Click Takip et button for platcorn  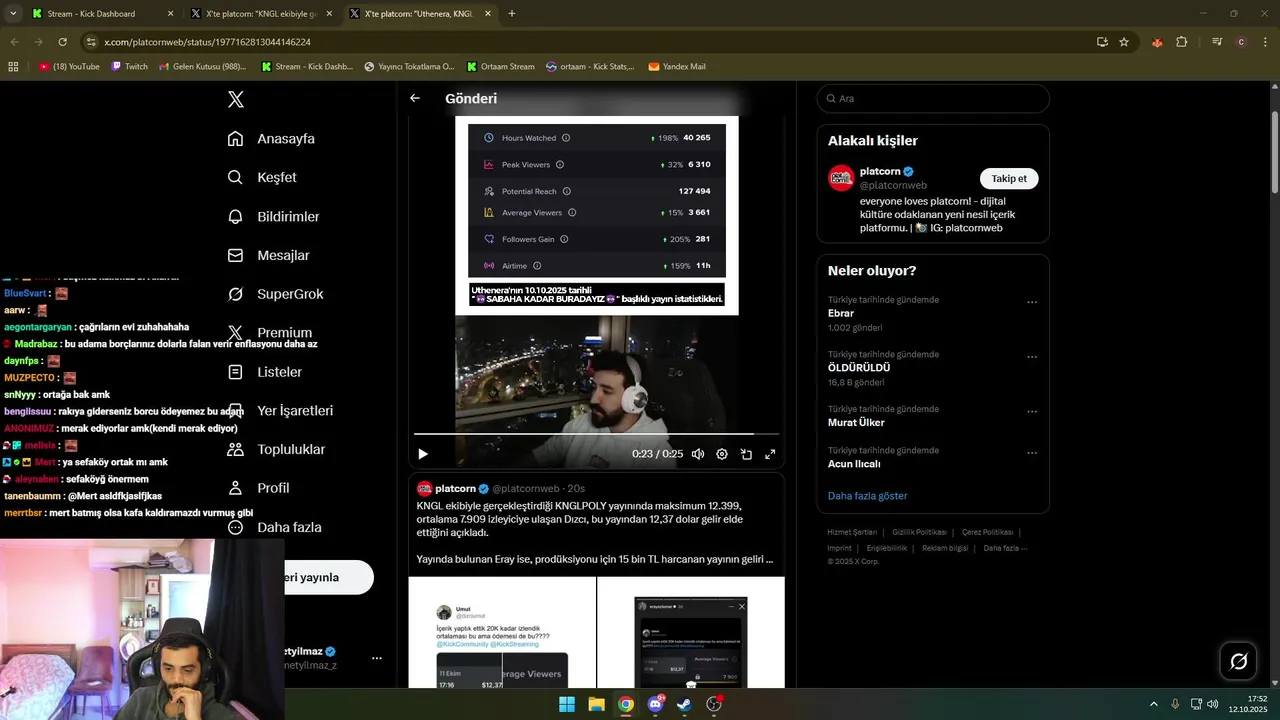[1009, 178]
